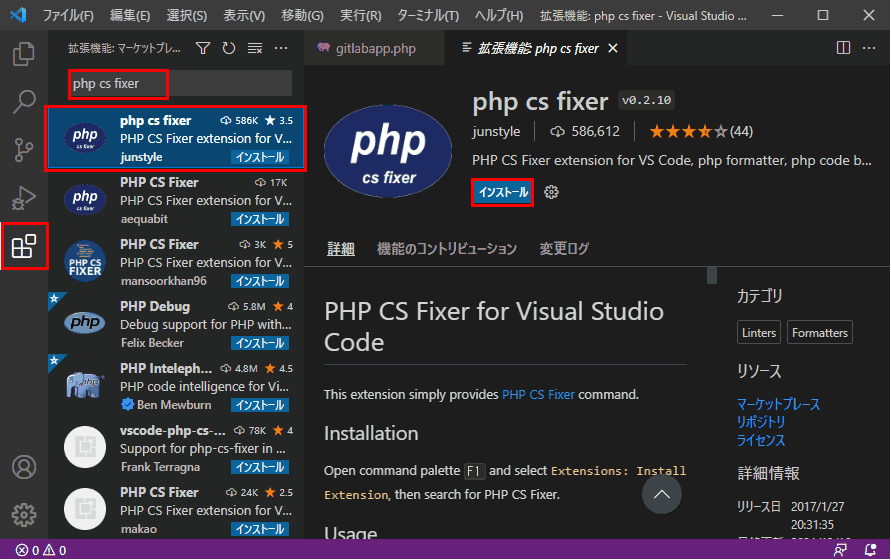Open Source Control view
This screenshot has height=560, width=891.
pyautogui.click(x=23, y=150)
